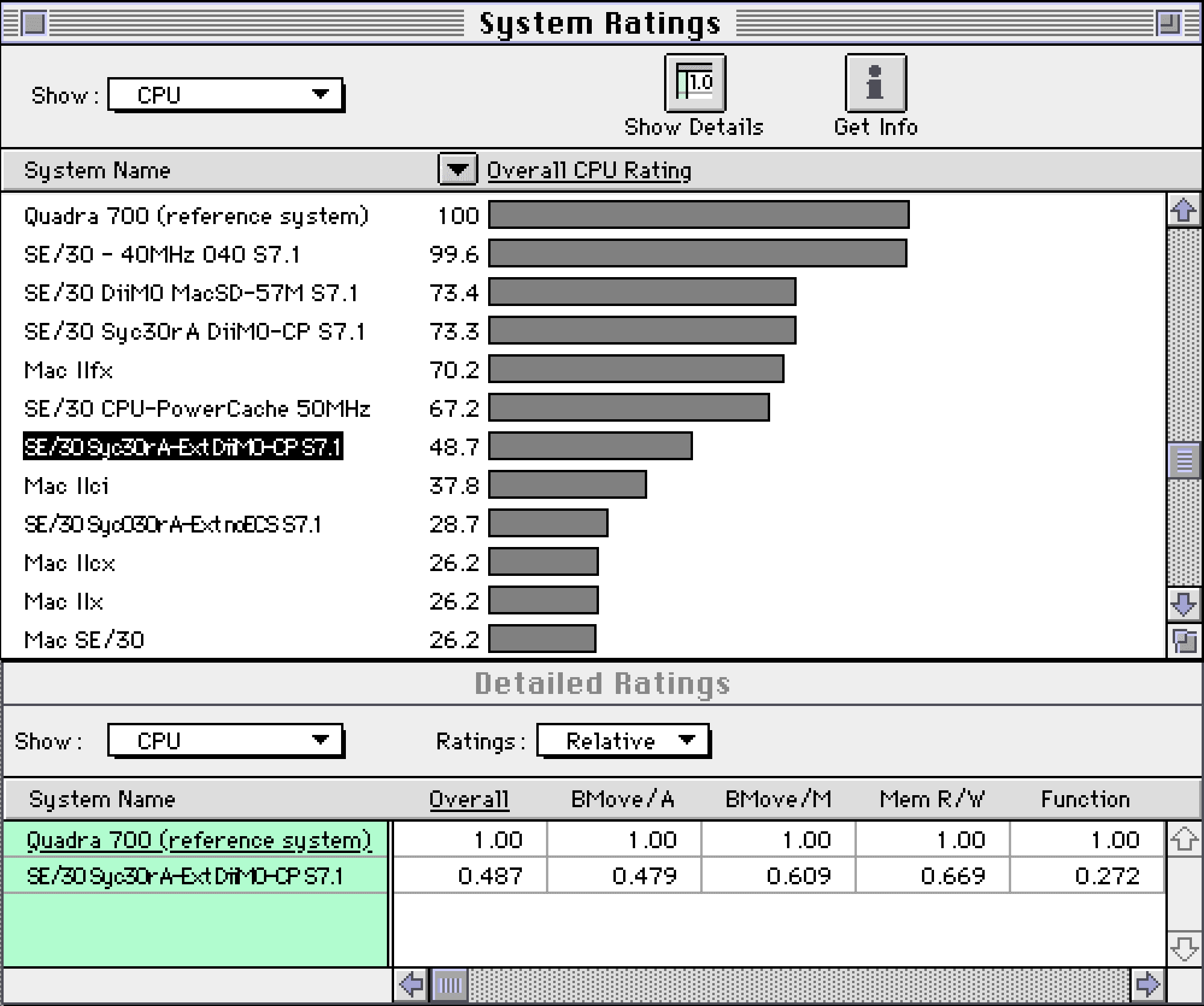This screenshot has height=1006, width=1204.
Task: Open the Detailed Ratings Show CPU dropdown
Action: point(226,740)
